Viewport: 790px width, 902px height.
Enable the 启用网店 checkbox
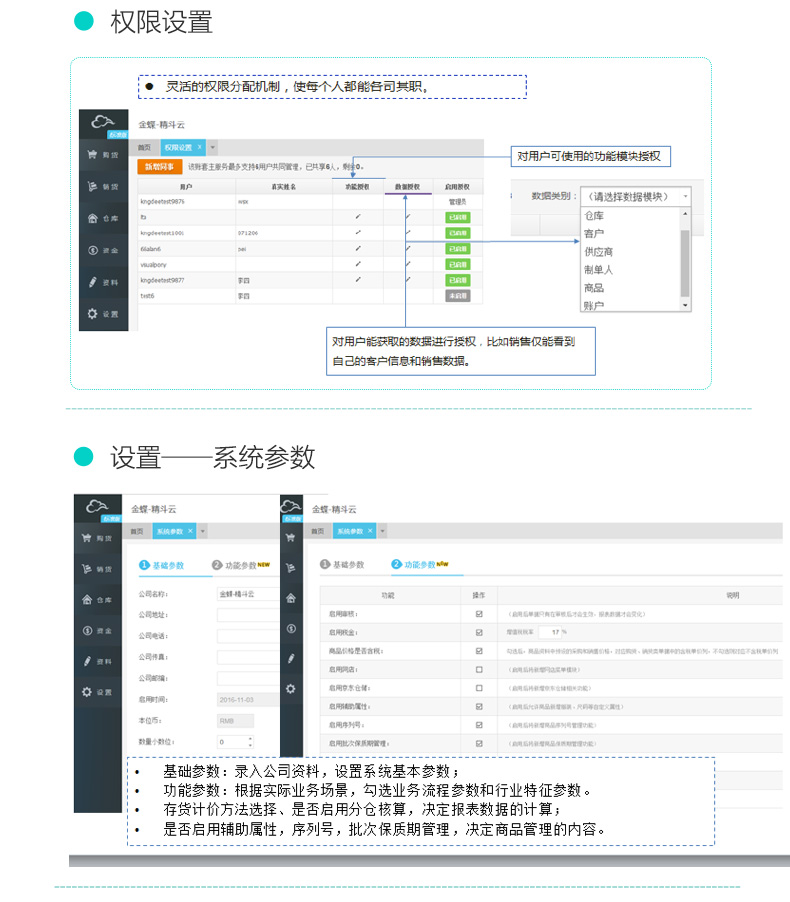479,669
